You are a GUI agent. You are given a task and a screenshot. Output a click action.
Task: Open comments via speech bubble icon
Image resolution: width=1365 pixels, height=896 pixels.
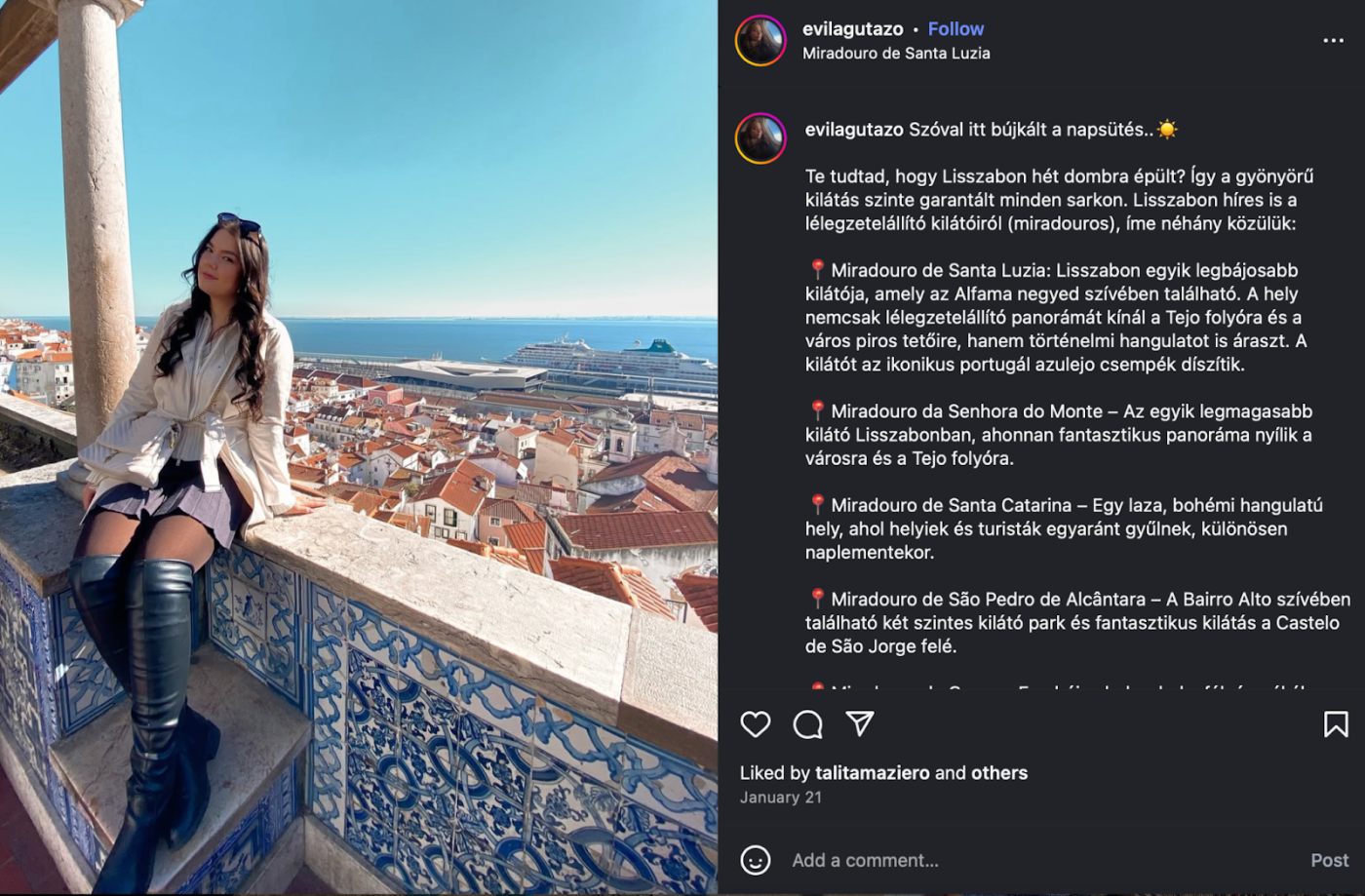807,723
